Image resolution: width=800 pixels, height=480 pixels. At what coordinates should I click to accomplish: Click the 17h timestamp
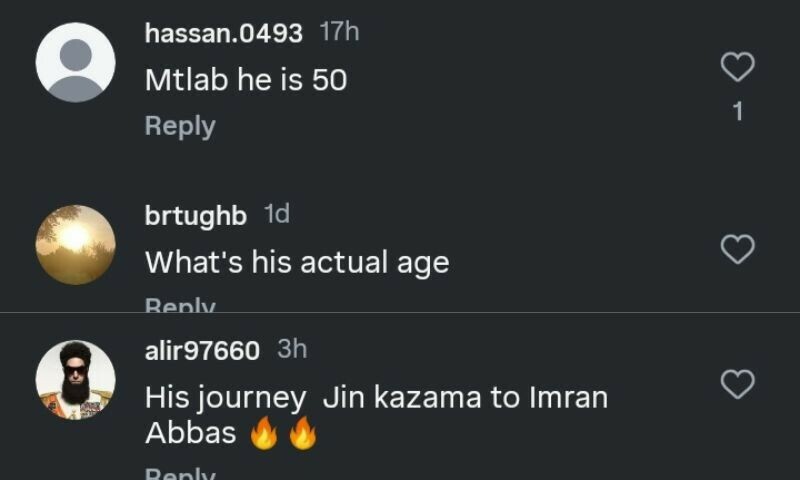tap(339, 32)
